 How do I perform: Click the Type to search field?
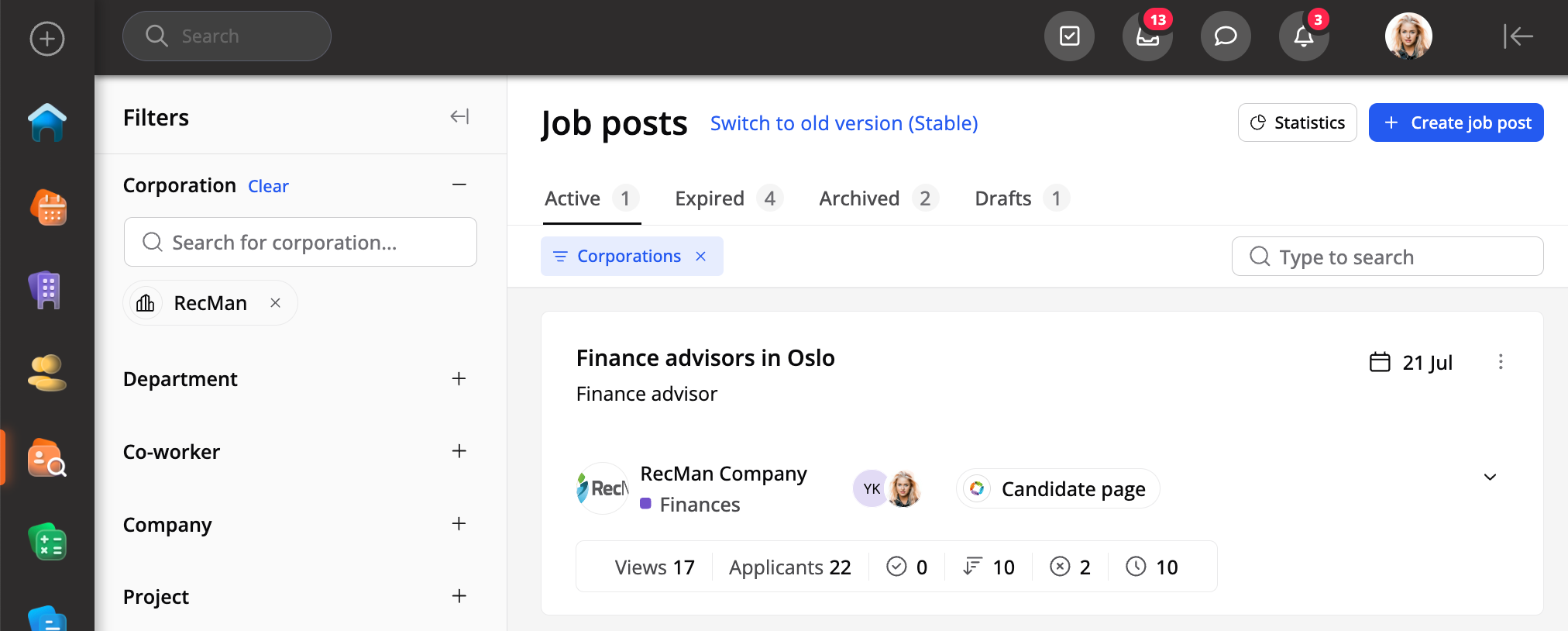1387,257
